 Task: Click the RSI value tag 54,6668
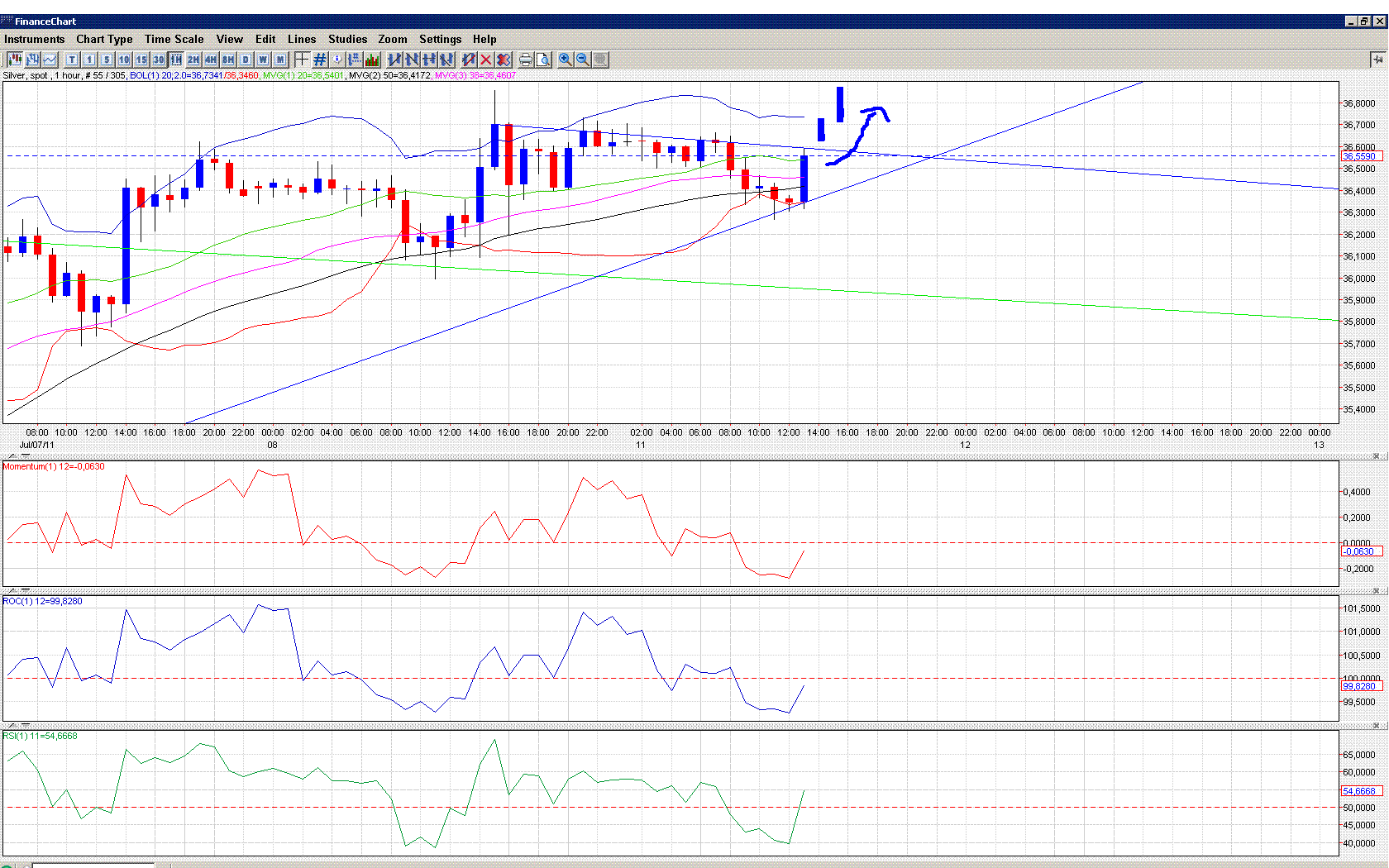tap(1360, 791)
